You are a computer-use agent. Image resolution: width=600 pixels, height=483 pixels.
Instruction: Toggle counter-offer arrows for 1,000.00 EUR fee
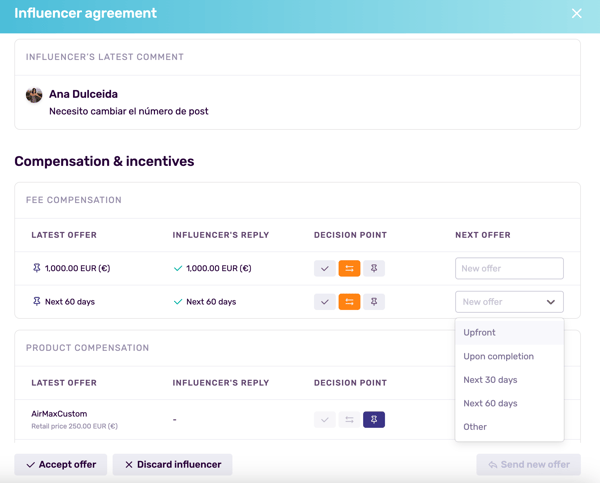point(349,268)
